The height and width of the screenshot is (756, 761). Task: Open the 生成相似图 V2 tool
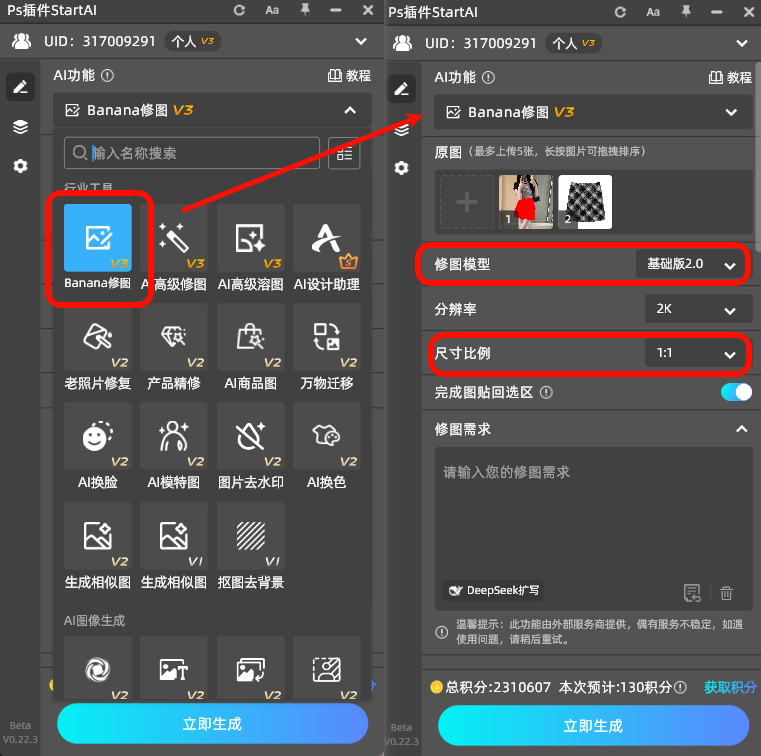coord(98,536)
